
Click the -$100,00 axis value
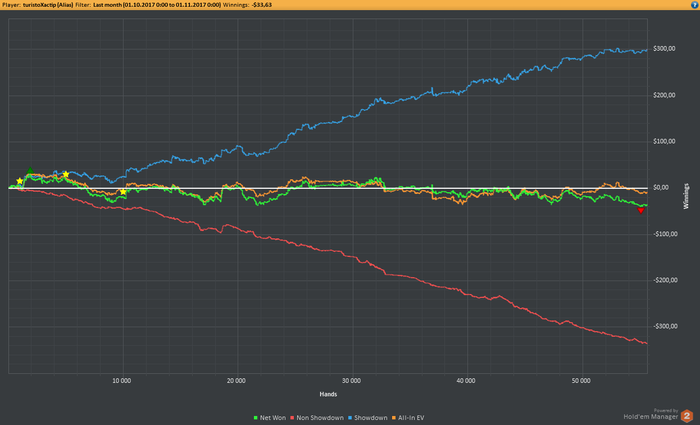click(665, 234)
